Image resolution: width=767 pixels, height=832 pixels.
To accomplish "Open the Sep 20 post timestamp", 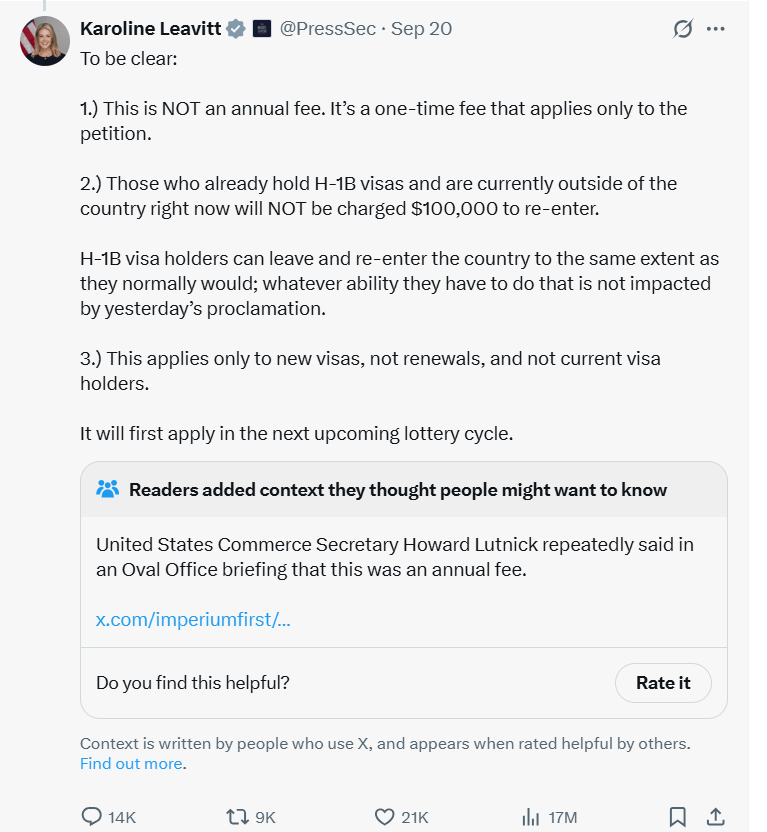I will point(421,28).
